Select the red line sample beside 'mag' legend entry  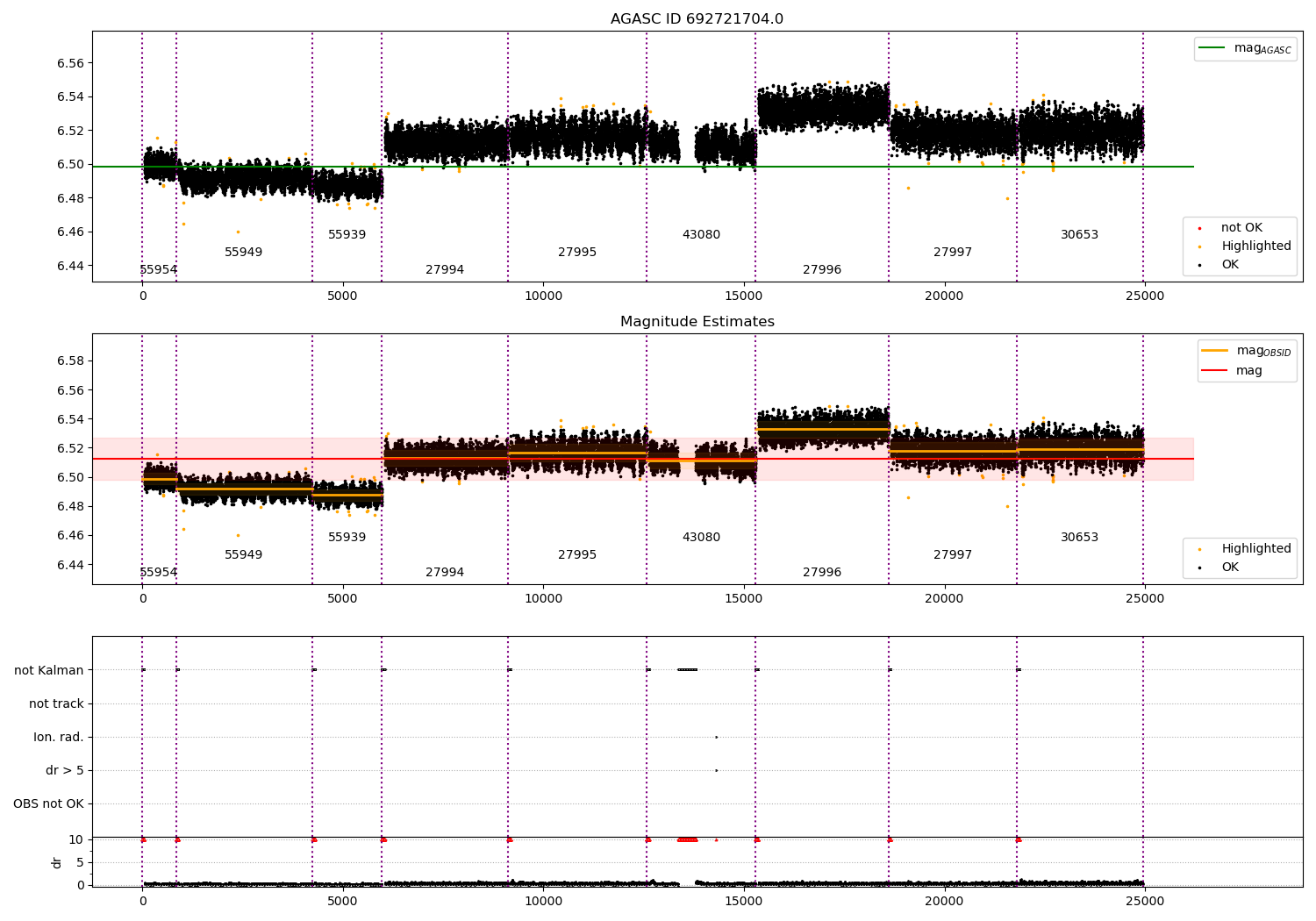pyautogui.click(x=1214, y=370)
